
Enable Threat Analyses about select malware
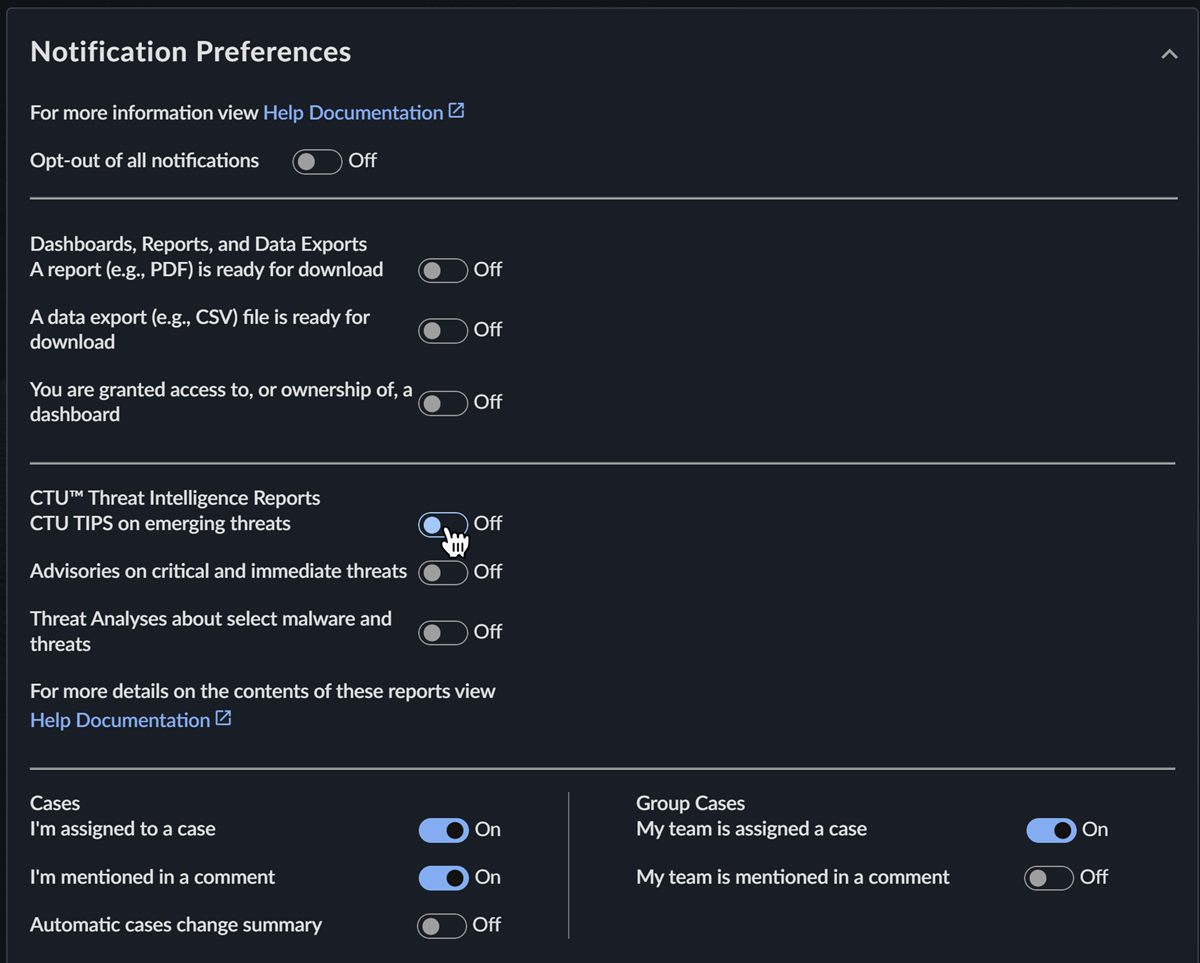[x=443, y=632]
